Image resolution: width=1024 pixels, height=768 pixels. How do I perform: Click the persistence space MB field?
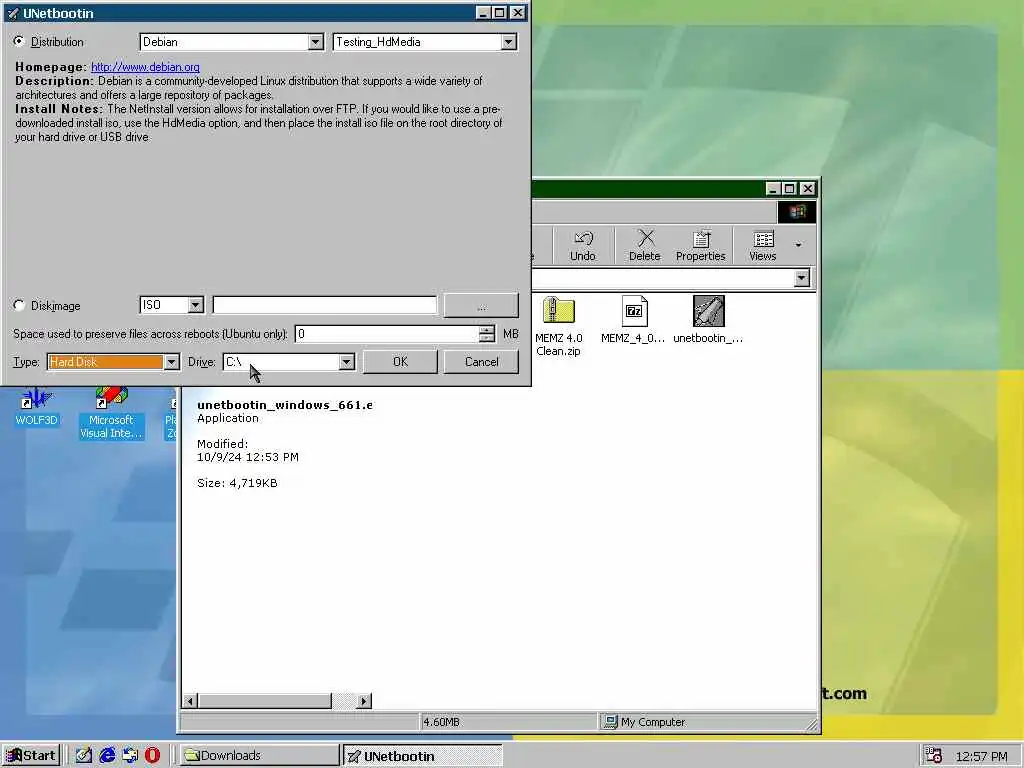pos(388,334)
